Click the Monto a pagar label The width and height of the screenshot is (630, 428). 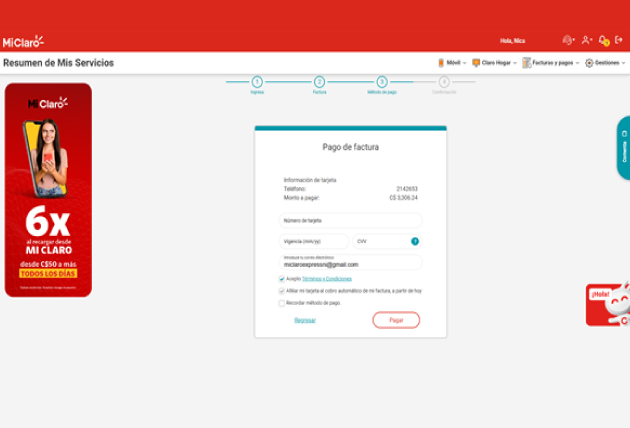pyautogui.click(x=301, y=198)
